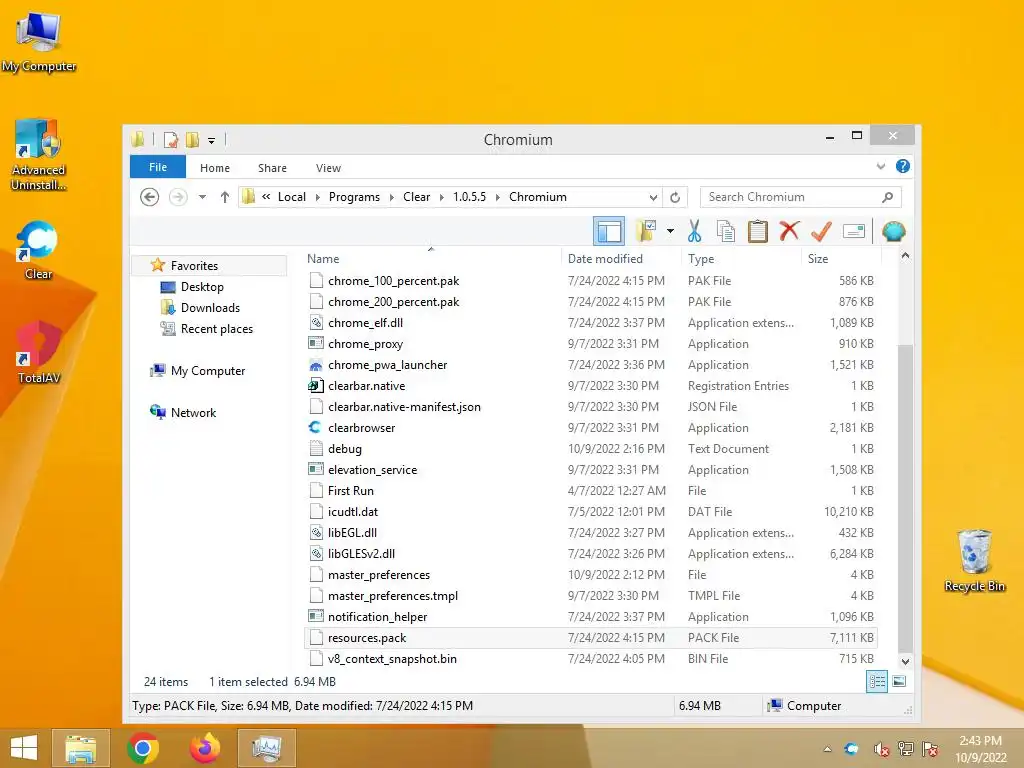Select resources.pack file row
1024x768 pixels.
590,637
